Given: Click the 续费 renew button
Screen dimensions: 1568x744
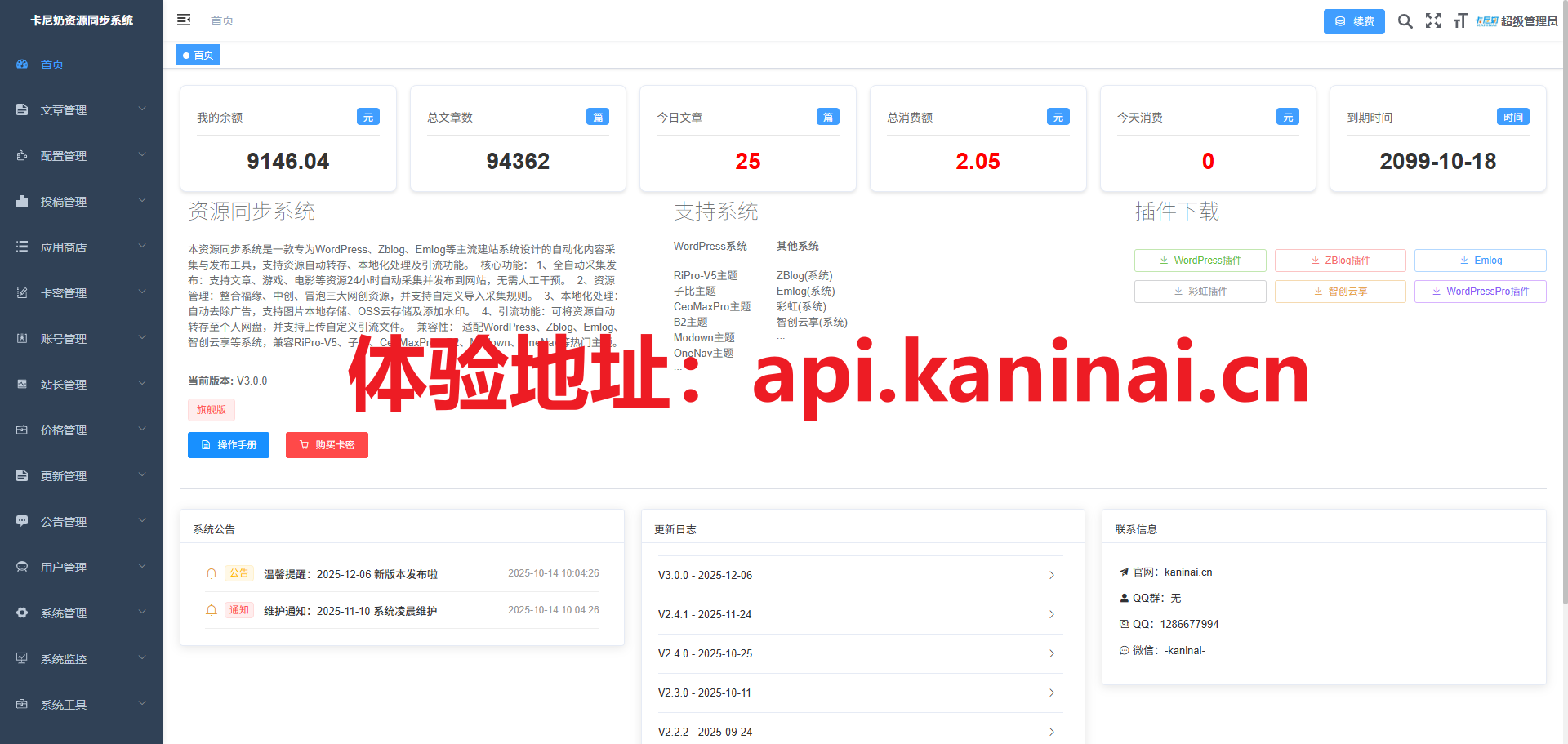Looking at the screenshot, I should coord(1354,21).
